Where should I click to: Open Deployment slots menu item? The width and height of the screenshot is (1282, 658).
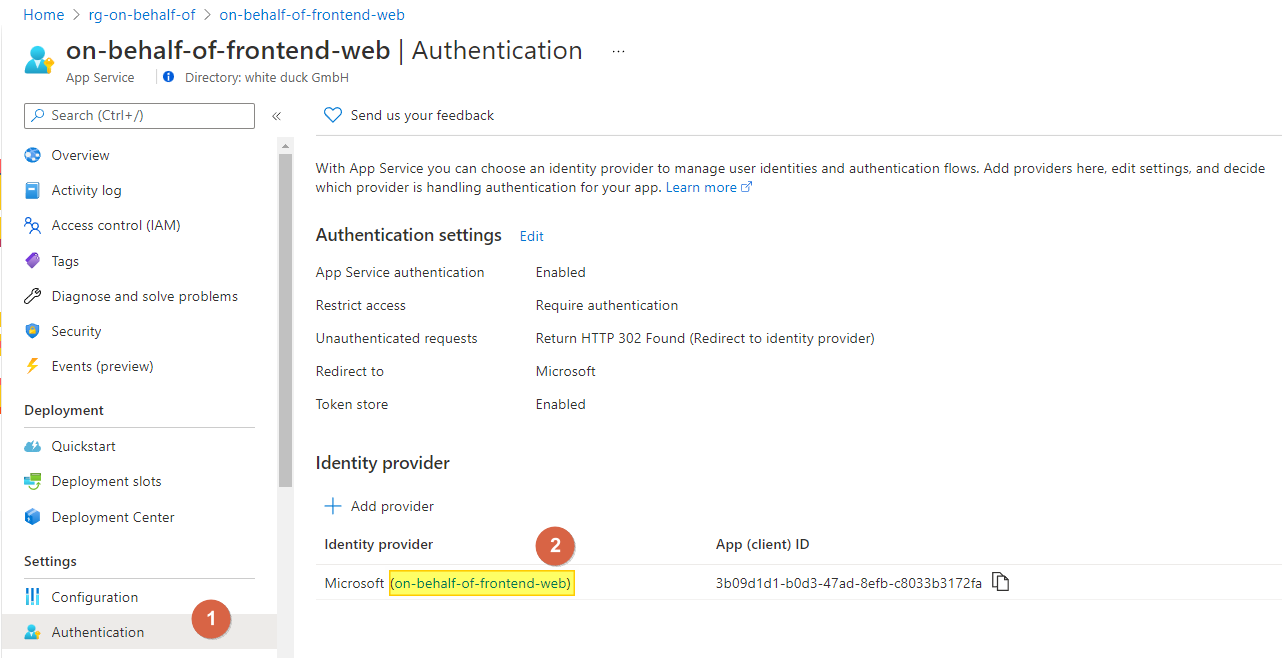pos(106,481)
